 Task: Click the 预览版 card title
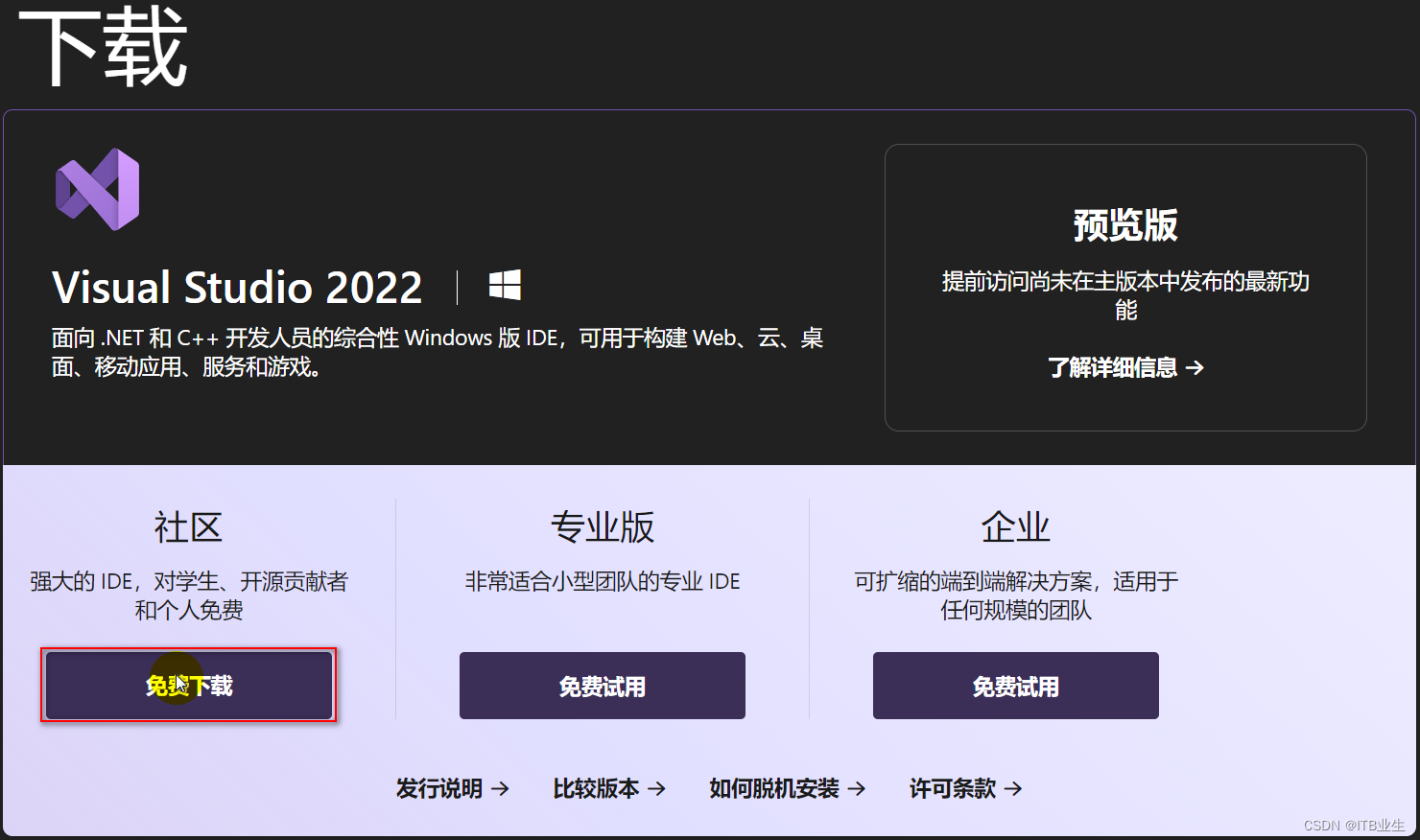[1125, 225]
